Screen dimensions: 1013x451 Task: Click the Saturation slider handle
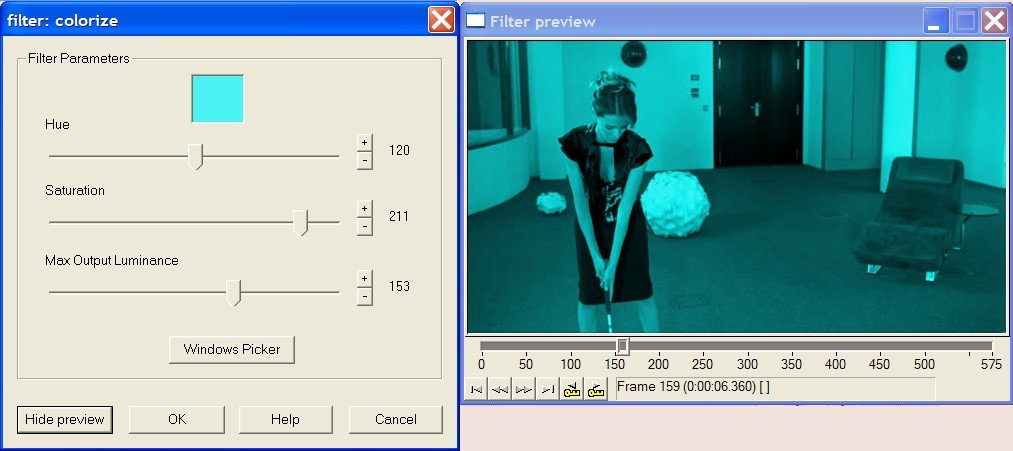coord(300,222)
